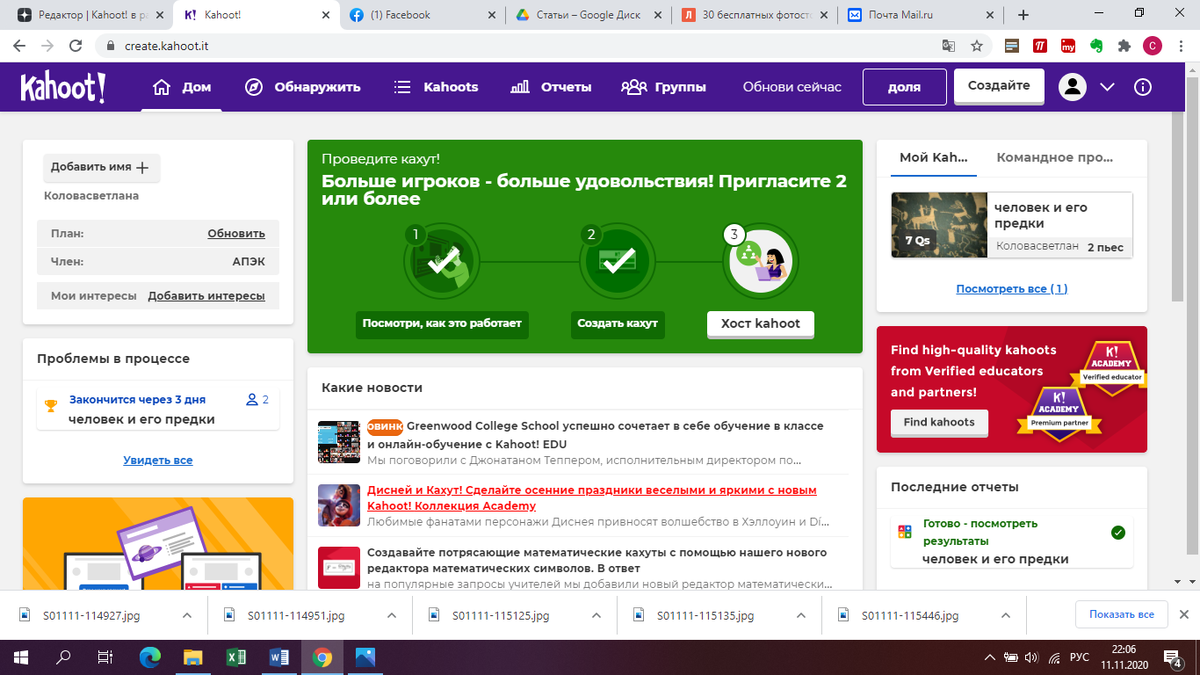Screen dimensions: 1200x675
Task: Open the account profile avatar icon
Action: point(1073,87)
